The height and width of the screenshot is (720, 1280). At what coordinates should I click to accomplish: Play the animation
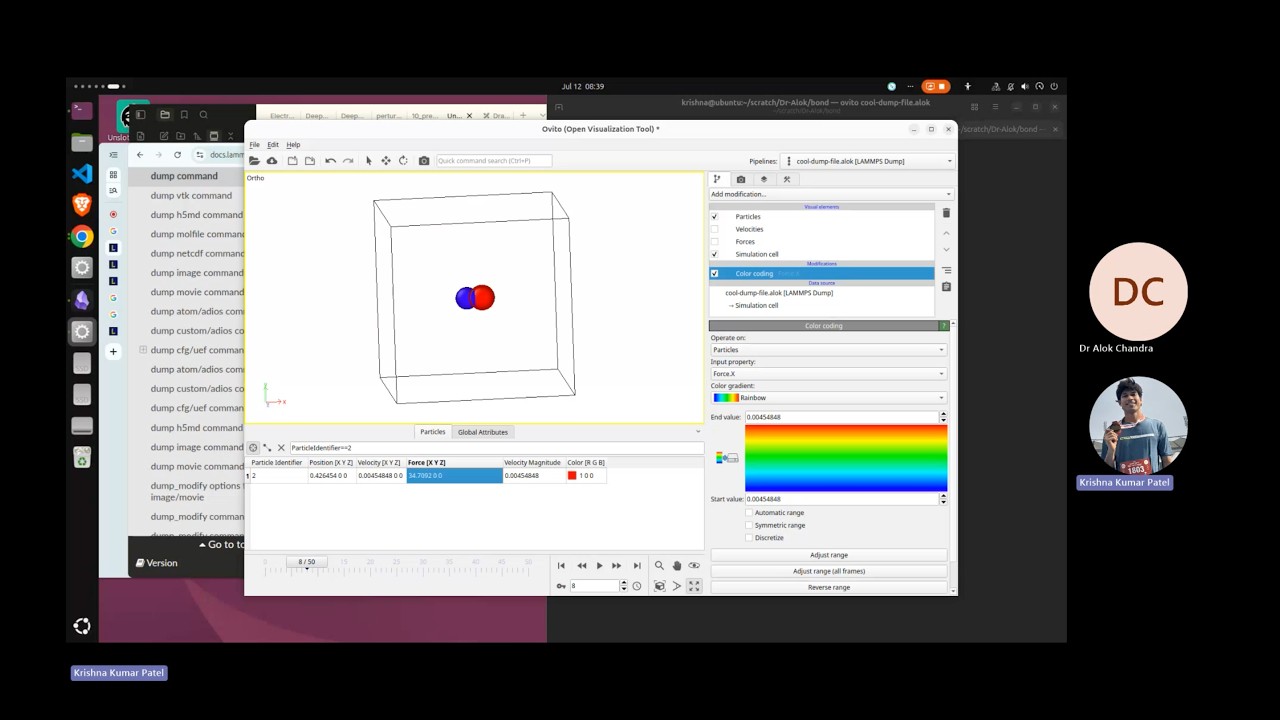click(x=599, y=566)
